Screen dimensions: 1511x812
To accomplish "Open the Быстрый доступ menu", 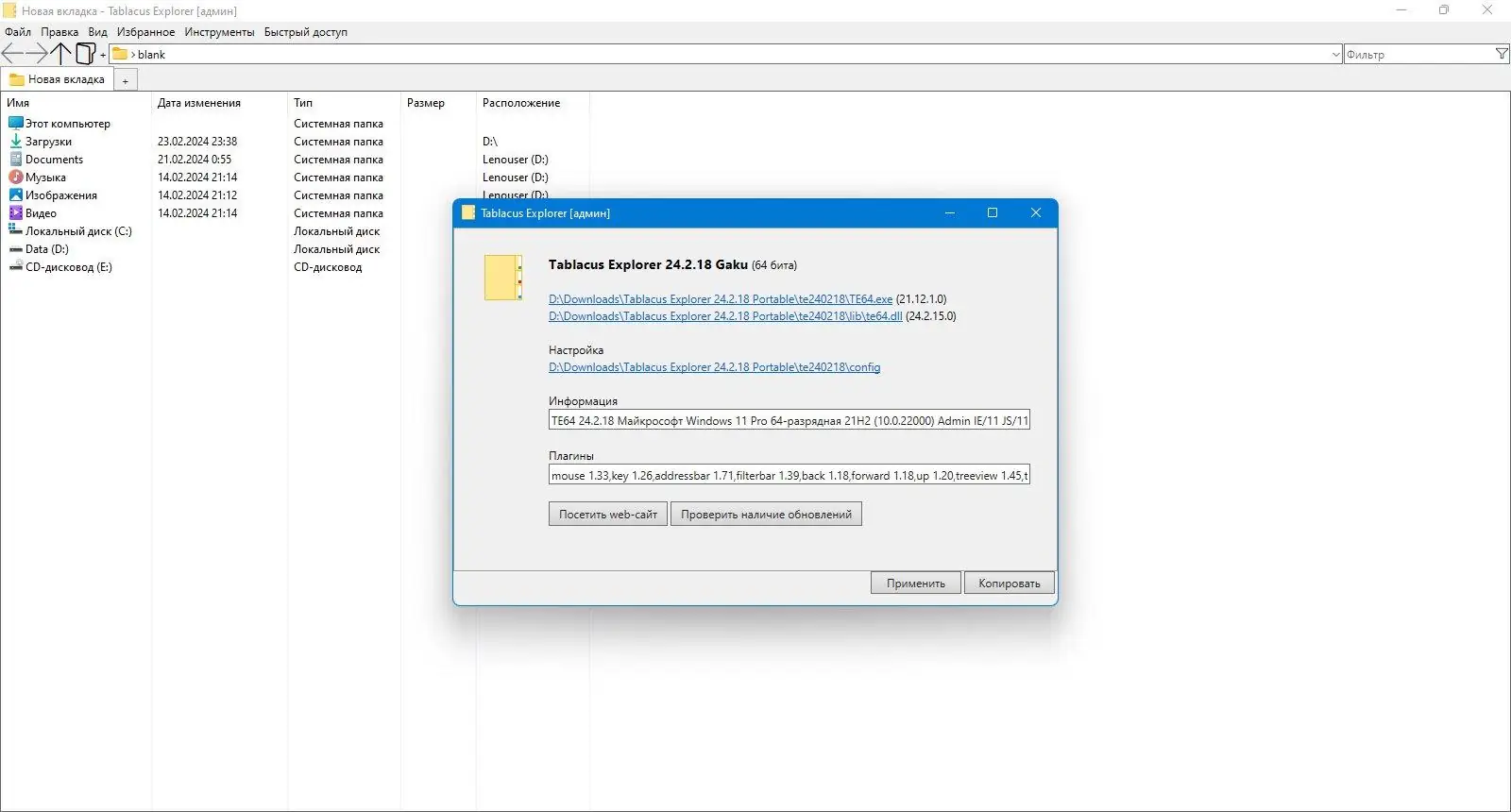I will [306, 32].
